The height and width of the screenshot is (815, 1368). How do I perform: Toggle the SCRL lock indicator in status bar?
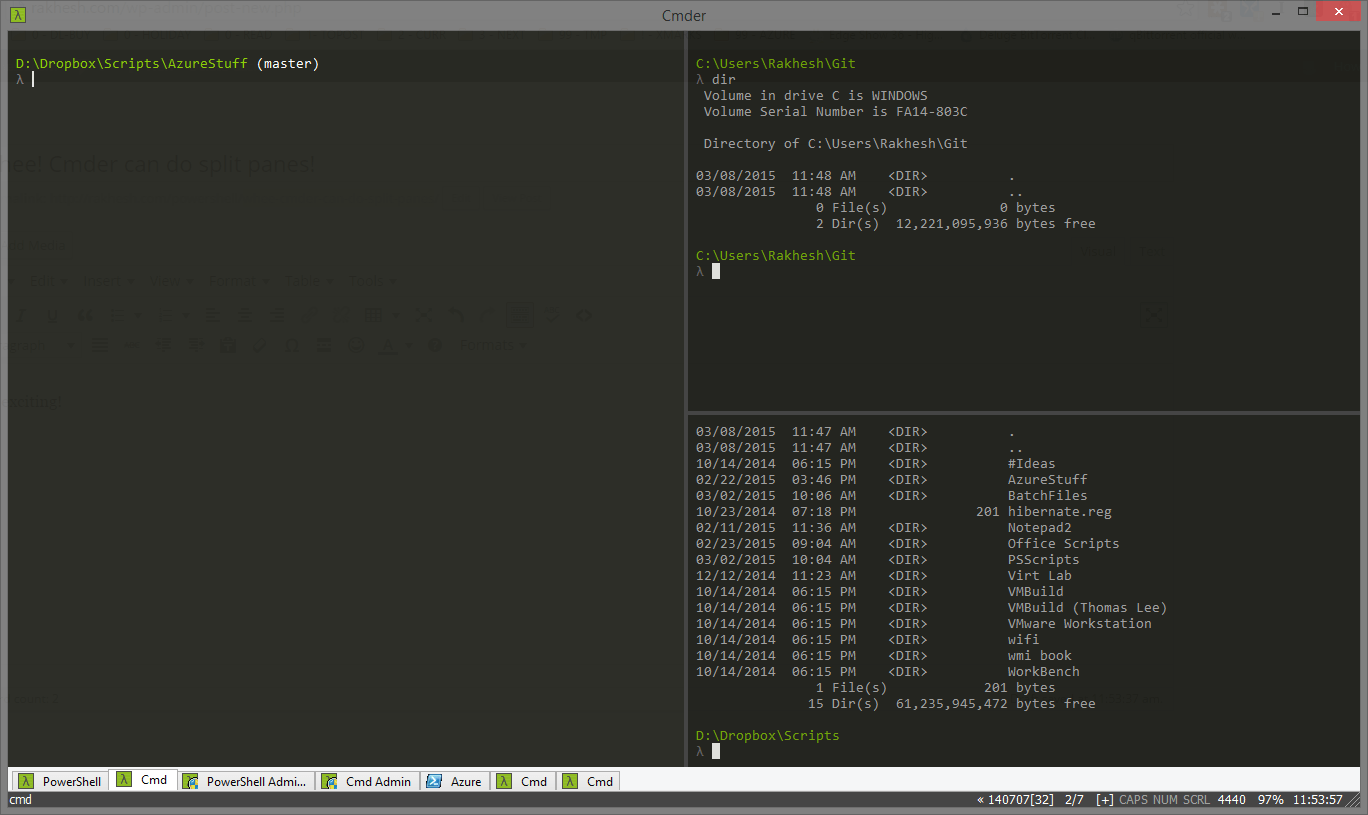point(1196,800)
